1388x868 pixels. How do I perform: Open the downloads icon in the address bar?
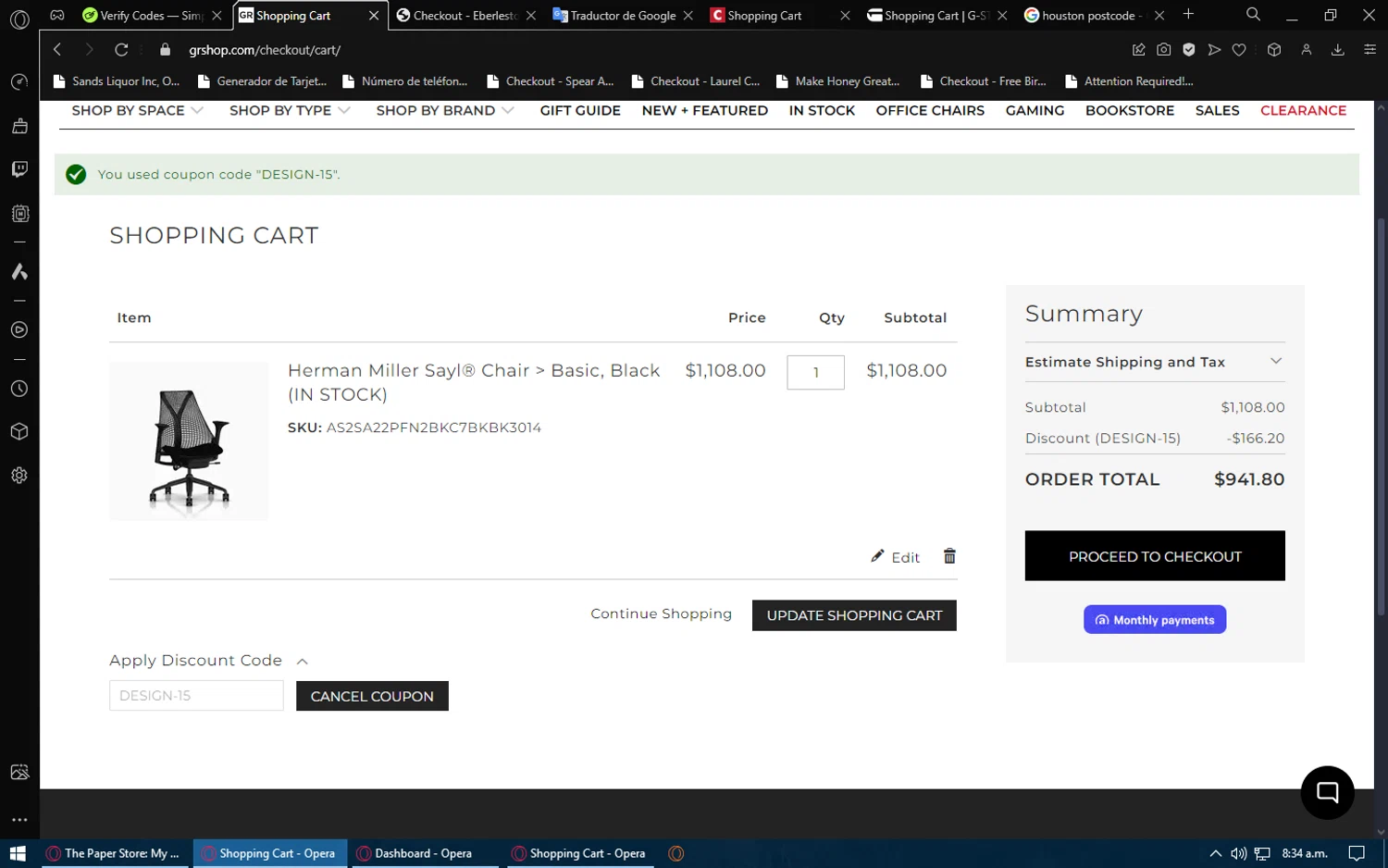(x=1337, y=50)
